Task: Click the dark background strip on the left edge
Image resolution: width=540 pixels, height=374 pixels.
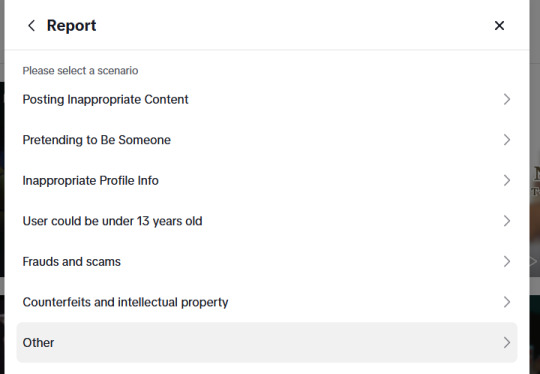Action: click(x=2, y=187)
